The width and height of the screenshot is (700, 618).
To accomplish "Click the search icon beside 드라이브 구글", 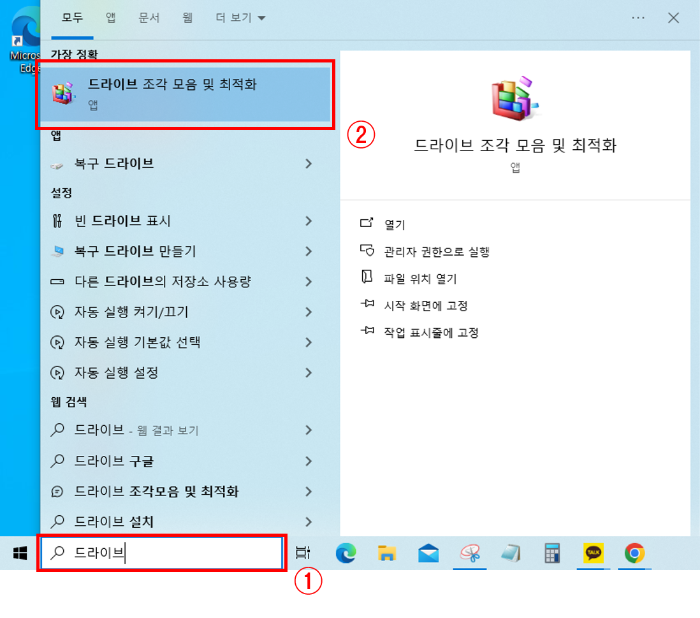I will (x=57, y=460).
